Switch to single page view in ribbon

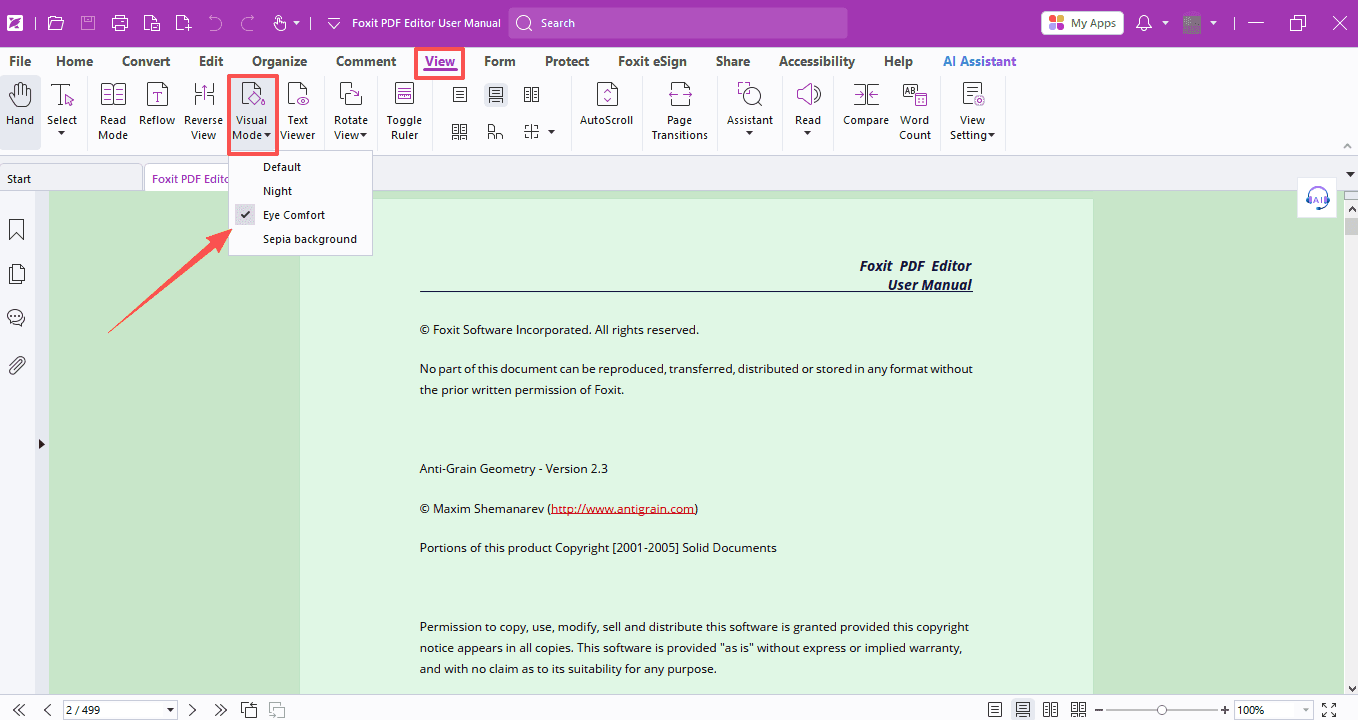click(460, 95)
